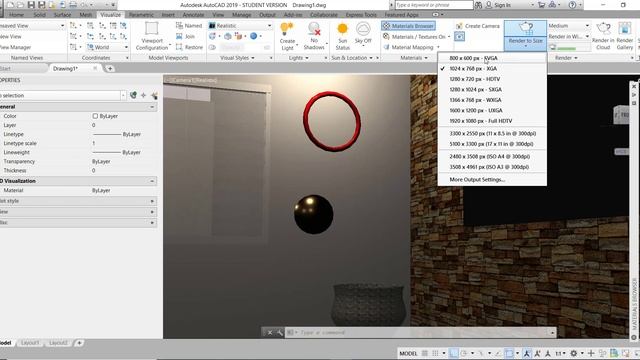640x360 pixels.
Task: Toggle the PICKADD selection mode button
Action: coord(133,96)
